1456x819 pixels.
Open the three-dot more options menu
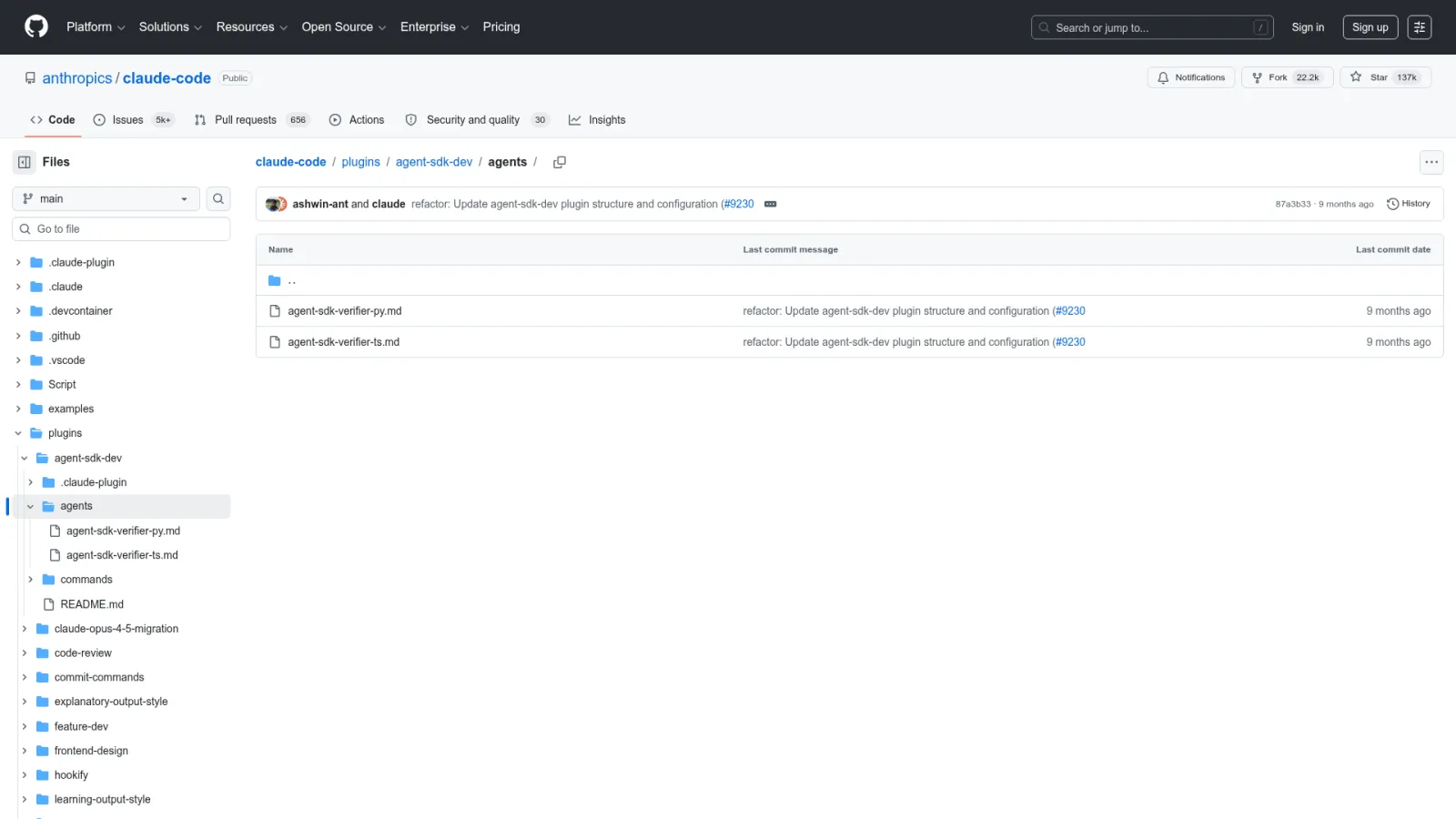[x=1431, y=162]
